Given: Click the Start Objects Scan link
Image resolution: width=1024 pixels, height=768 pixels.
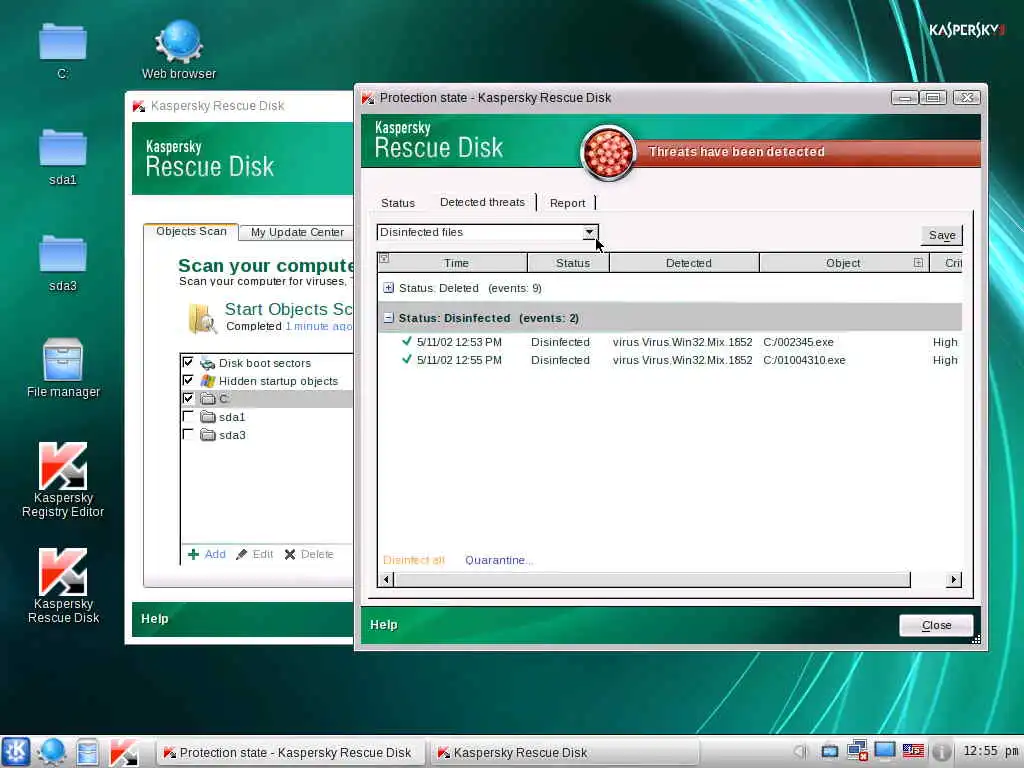Looking at the screenshot, I should tap(288, 309).
